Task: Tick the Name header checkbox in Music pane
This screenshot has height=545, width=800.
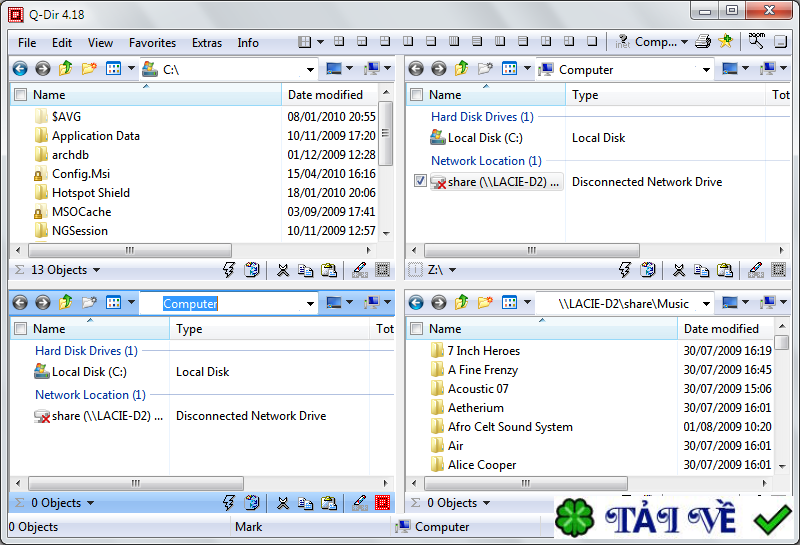Action: pyautogui.click(x=416, y=329)
